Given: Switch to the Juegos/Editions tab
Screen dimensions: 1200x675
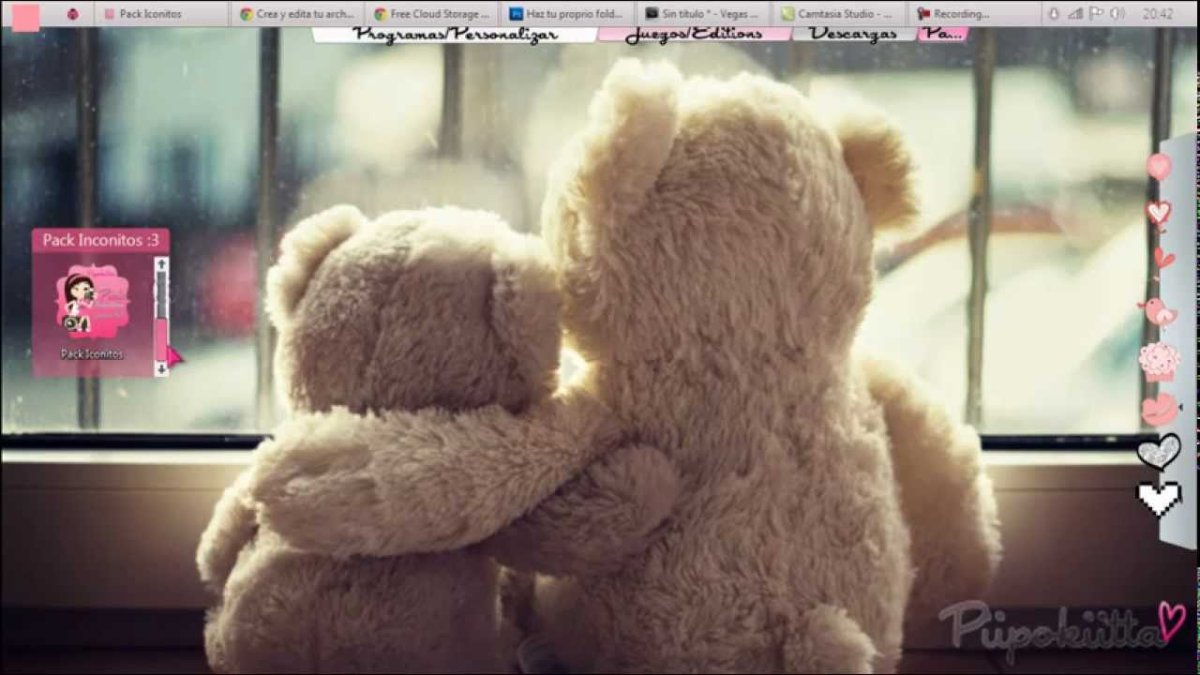Looking at the screenshot, I should [x=694, y=33].
